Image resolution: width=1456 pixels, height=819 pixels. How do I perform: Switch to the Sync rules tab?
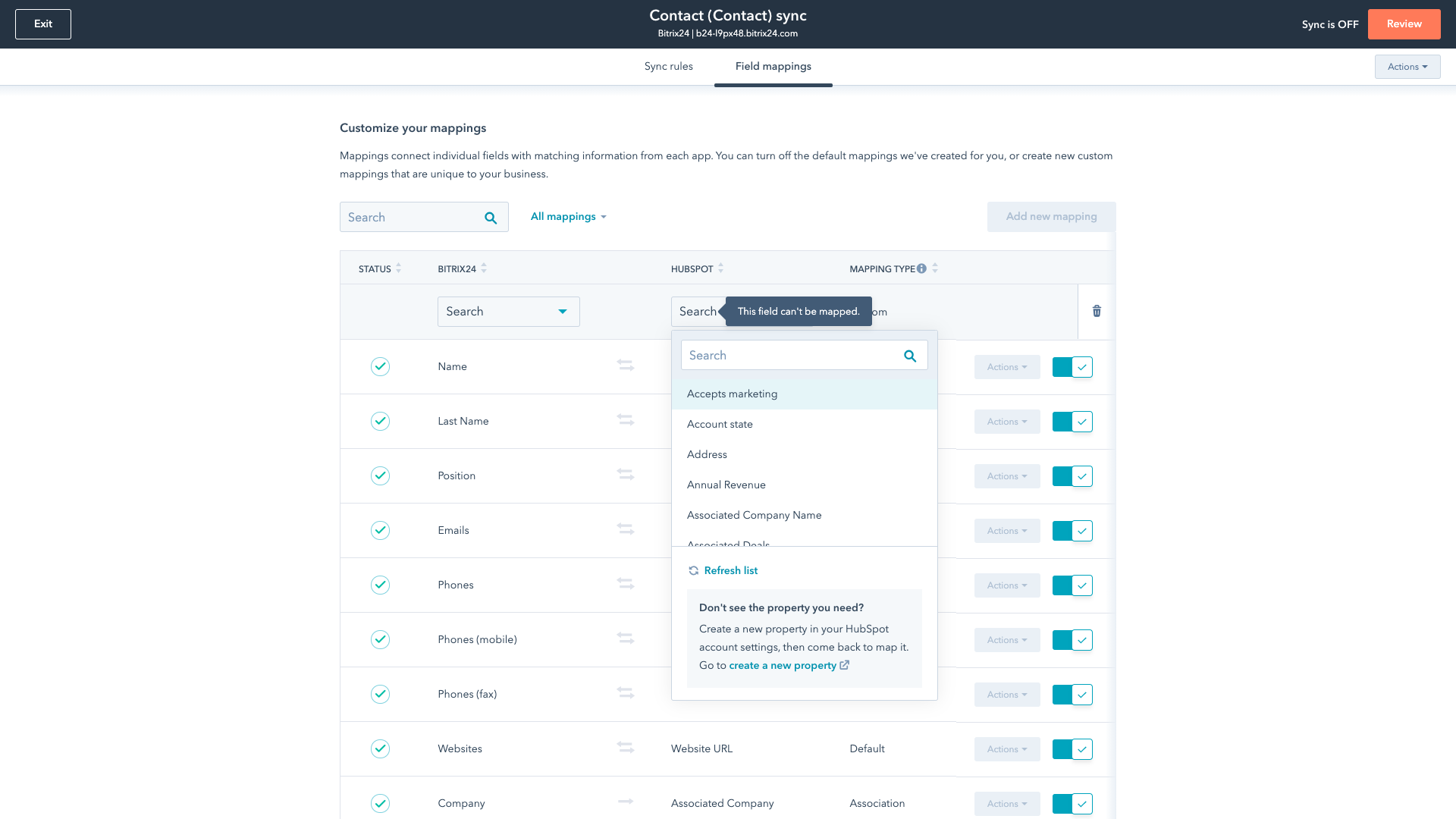click(x=668, y=66)
